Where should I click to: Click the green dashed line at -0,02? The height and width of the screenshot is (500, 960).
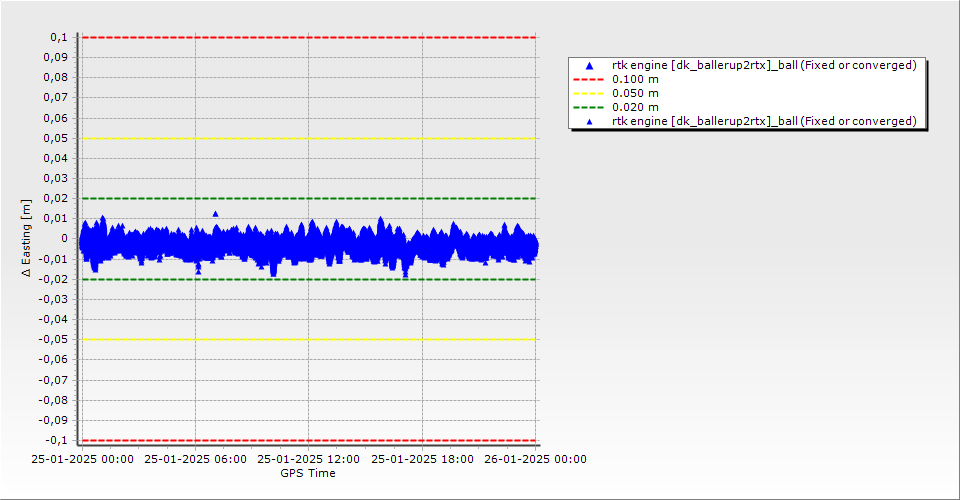[x=309, y=280]
